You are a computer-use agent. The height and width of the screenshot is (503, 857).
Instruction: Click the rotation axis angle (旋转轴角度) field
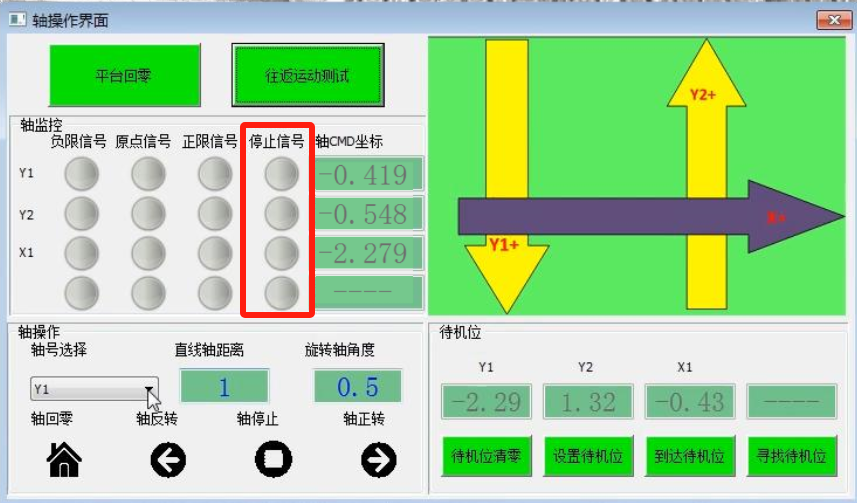[357, 387]
